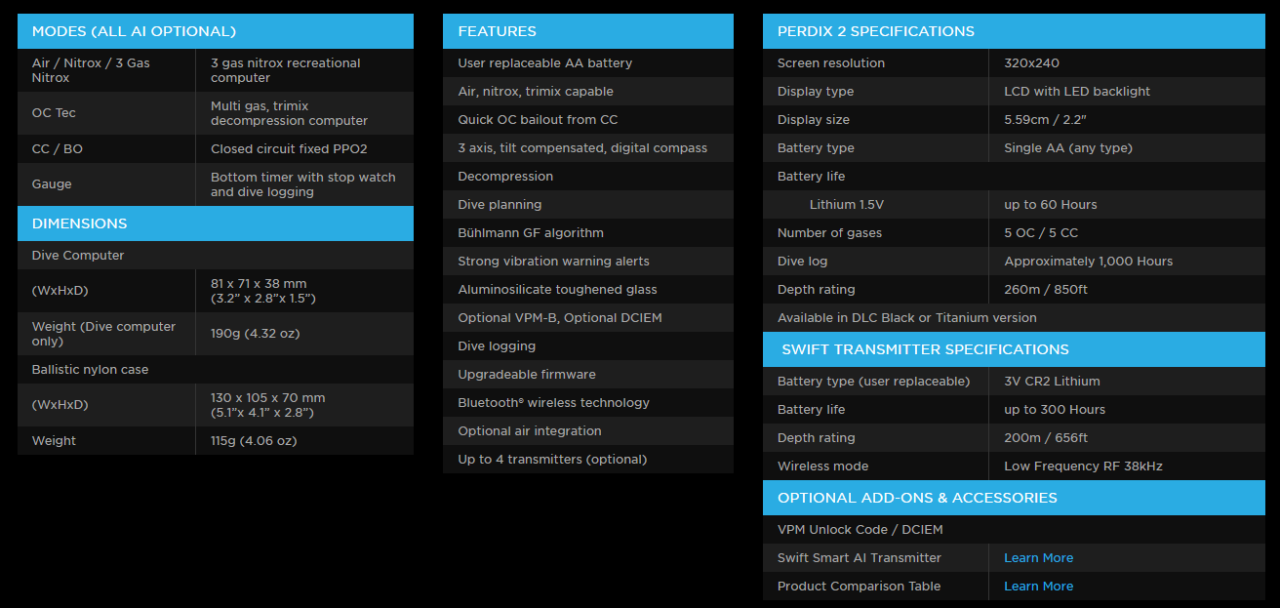Click the Perdix 2 Specifications header
The width and height of the screenshot is (1280, 608).
(x=875, y=31)
